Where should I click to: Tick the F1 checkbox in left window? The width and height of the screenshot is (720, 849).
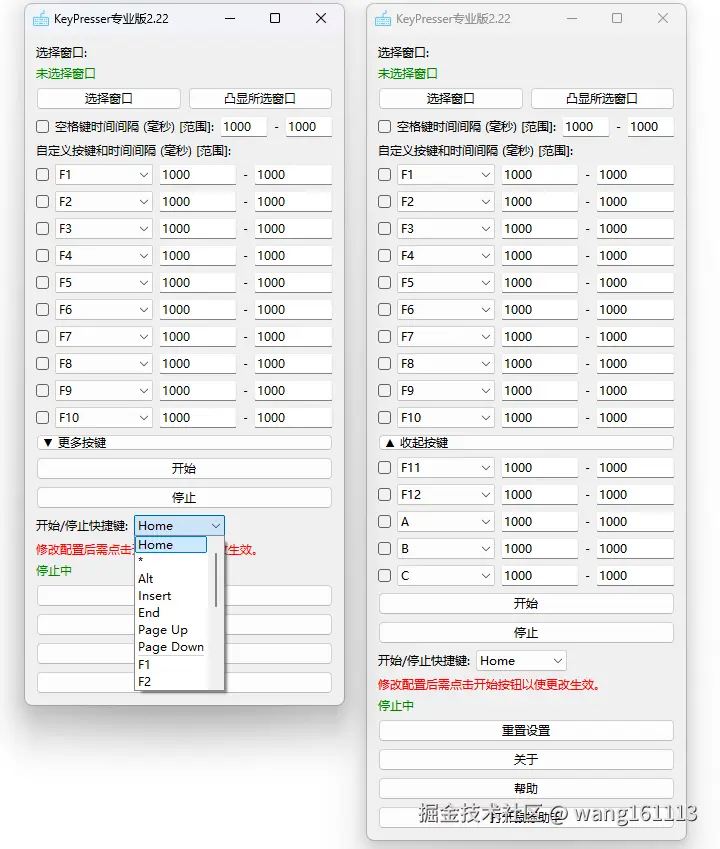(x=42, y=174)
